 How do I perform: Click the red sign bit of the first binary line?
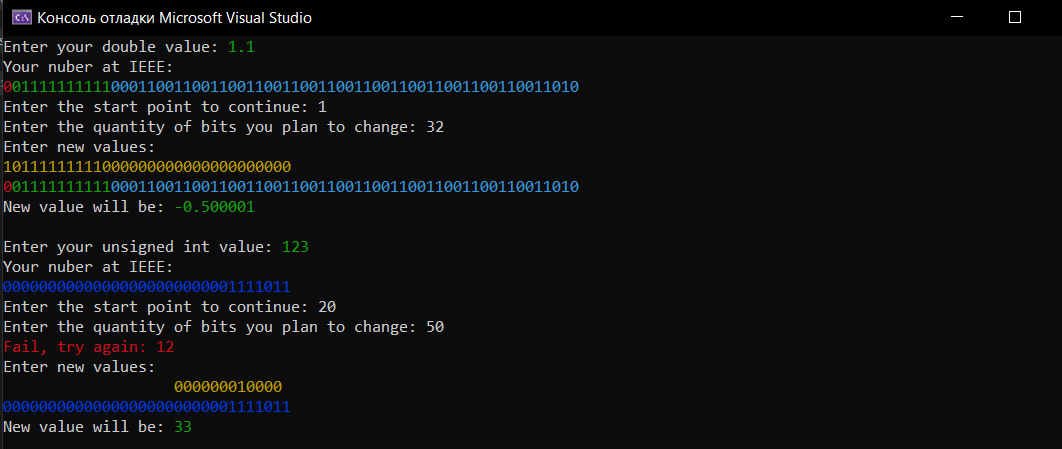(x=7, y=87)
